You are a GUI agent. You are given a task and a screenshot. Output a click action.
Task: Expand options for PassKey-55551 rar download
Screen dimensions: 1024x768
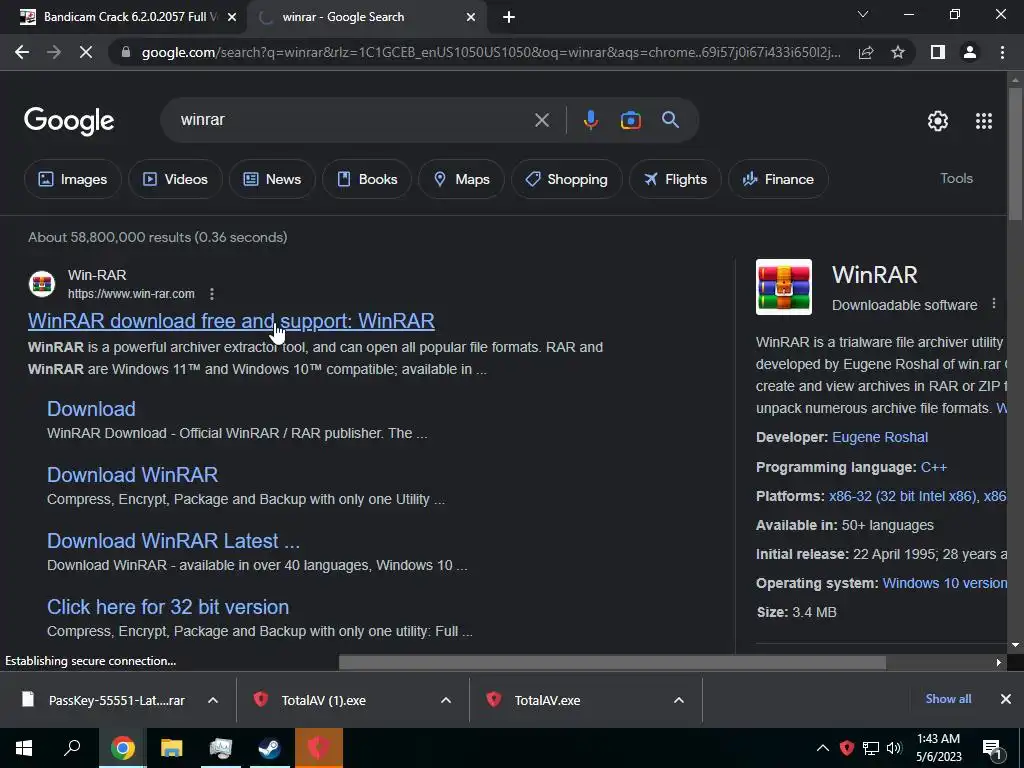(x=213, y=700)
